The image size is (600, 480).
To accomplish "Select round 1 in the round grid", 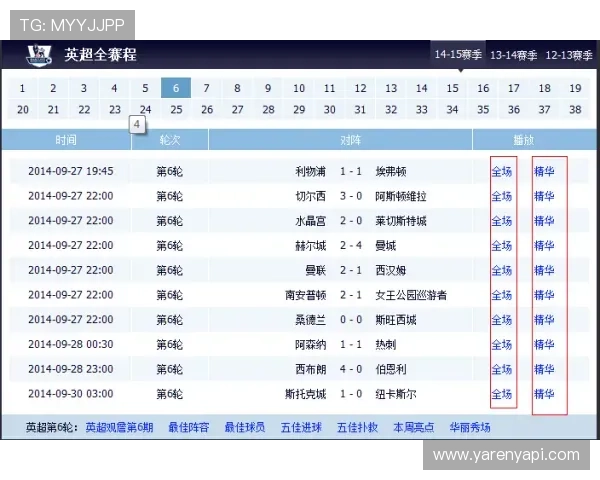I will coord(22,88).
